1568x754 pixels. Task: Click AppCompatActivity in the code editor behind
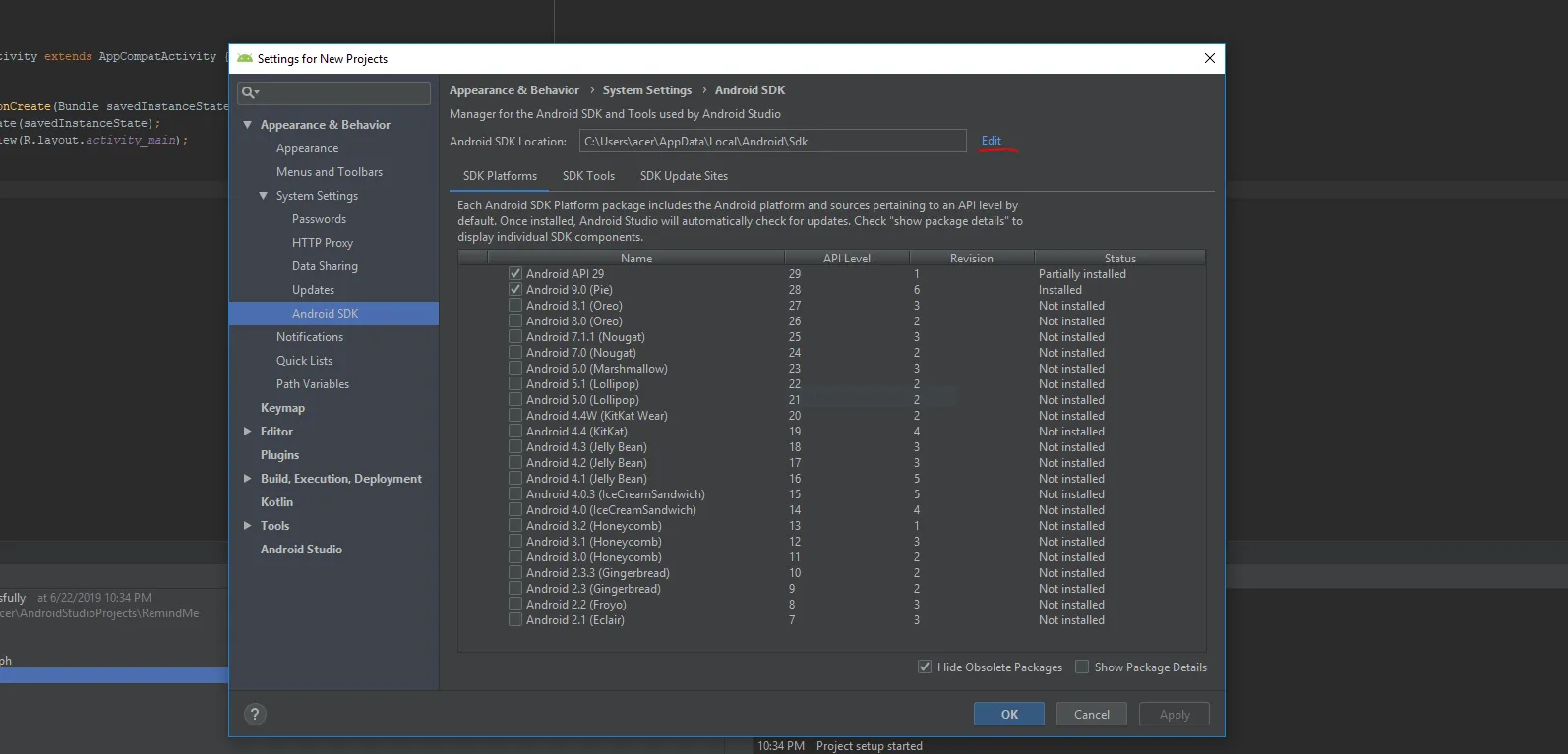coord(157,57)
